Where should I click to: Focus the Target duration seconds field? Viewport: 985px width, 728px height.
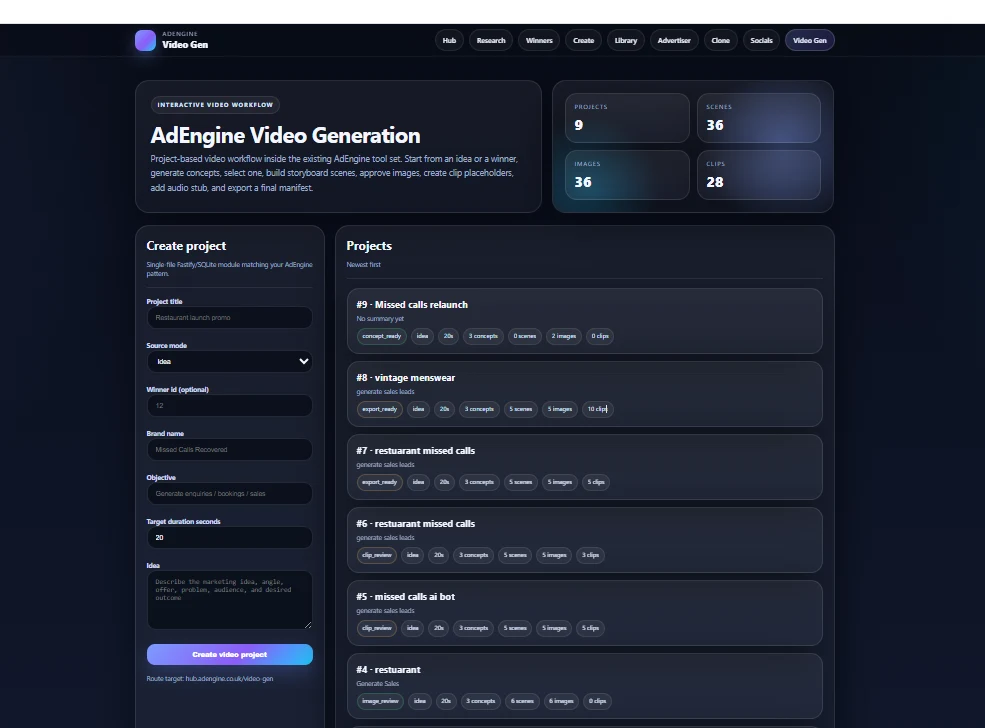tap(229, 537)
